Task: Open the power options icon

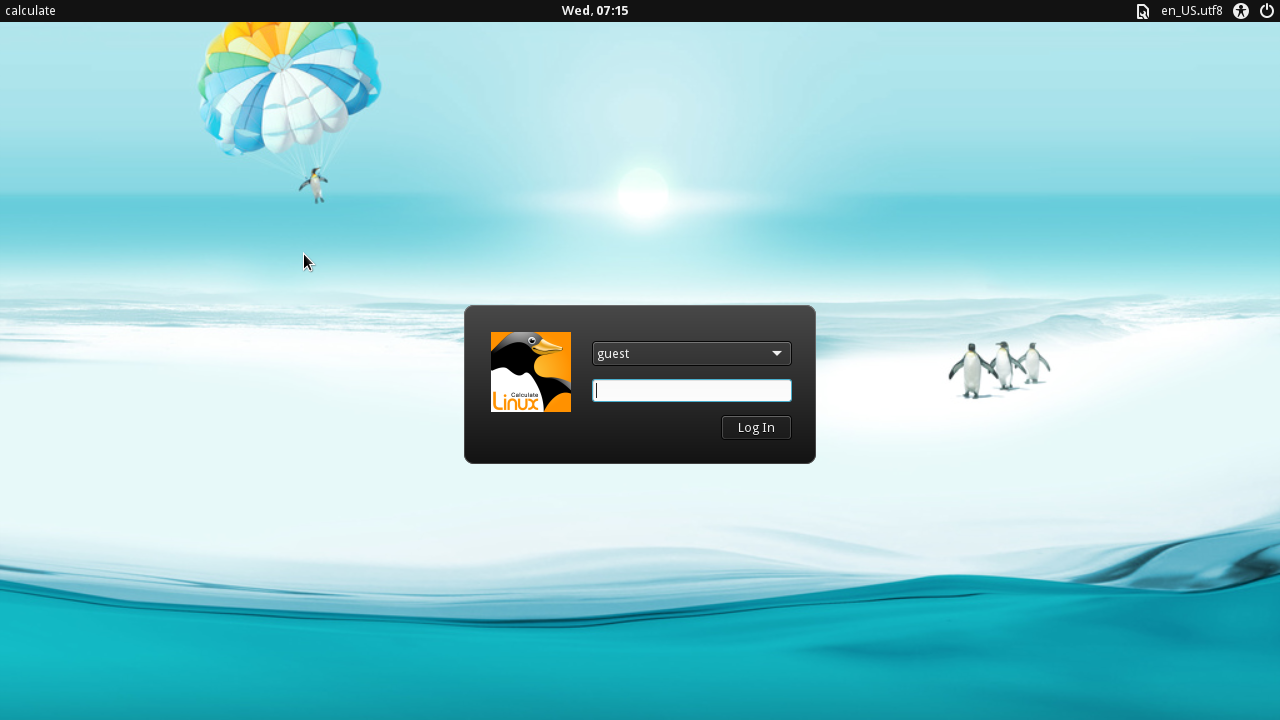Action: point(1267,11)
